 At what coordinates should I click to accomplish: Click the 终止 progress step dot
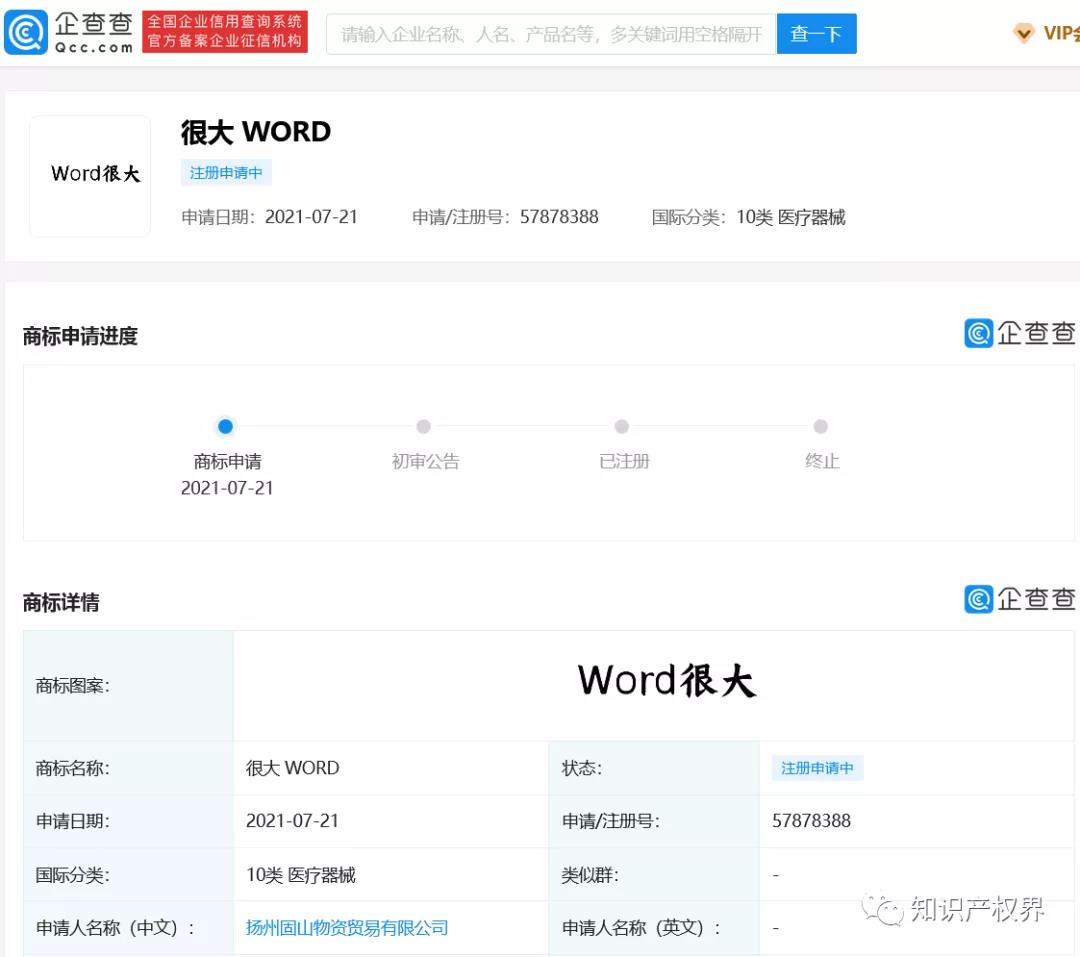click(820, 426)
